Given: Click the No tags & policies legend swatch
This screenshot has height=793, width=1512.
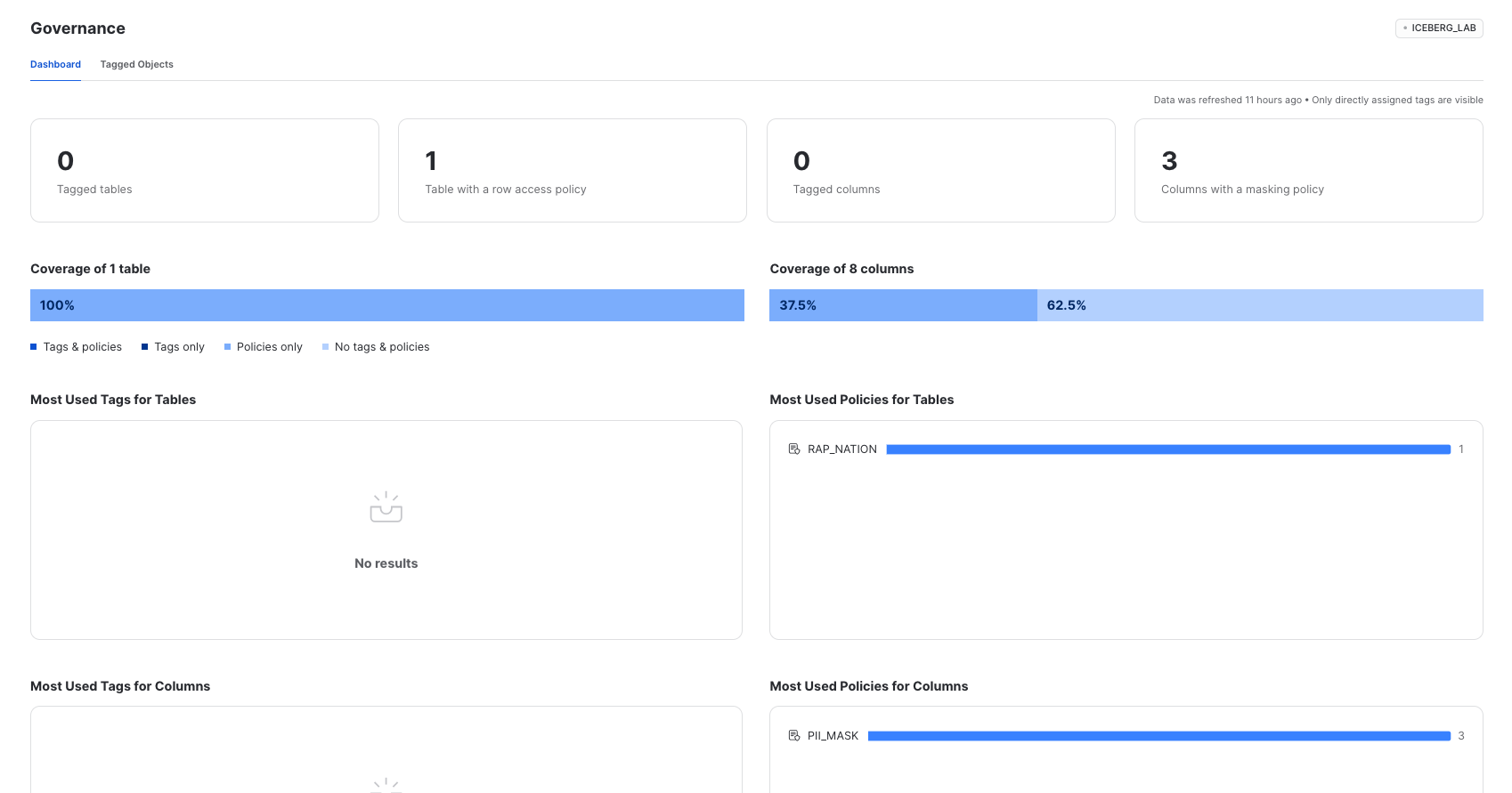Looking at the screenshot, I should coord(326,347).
